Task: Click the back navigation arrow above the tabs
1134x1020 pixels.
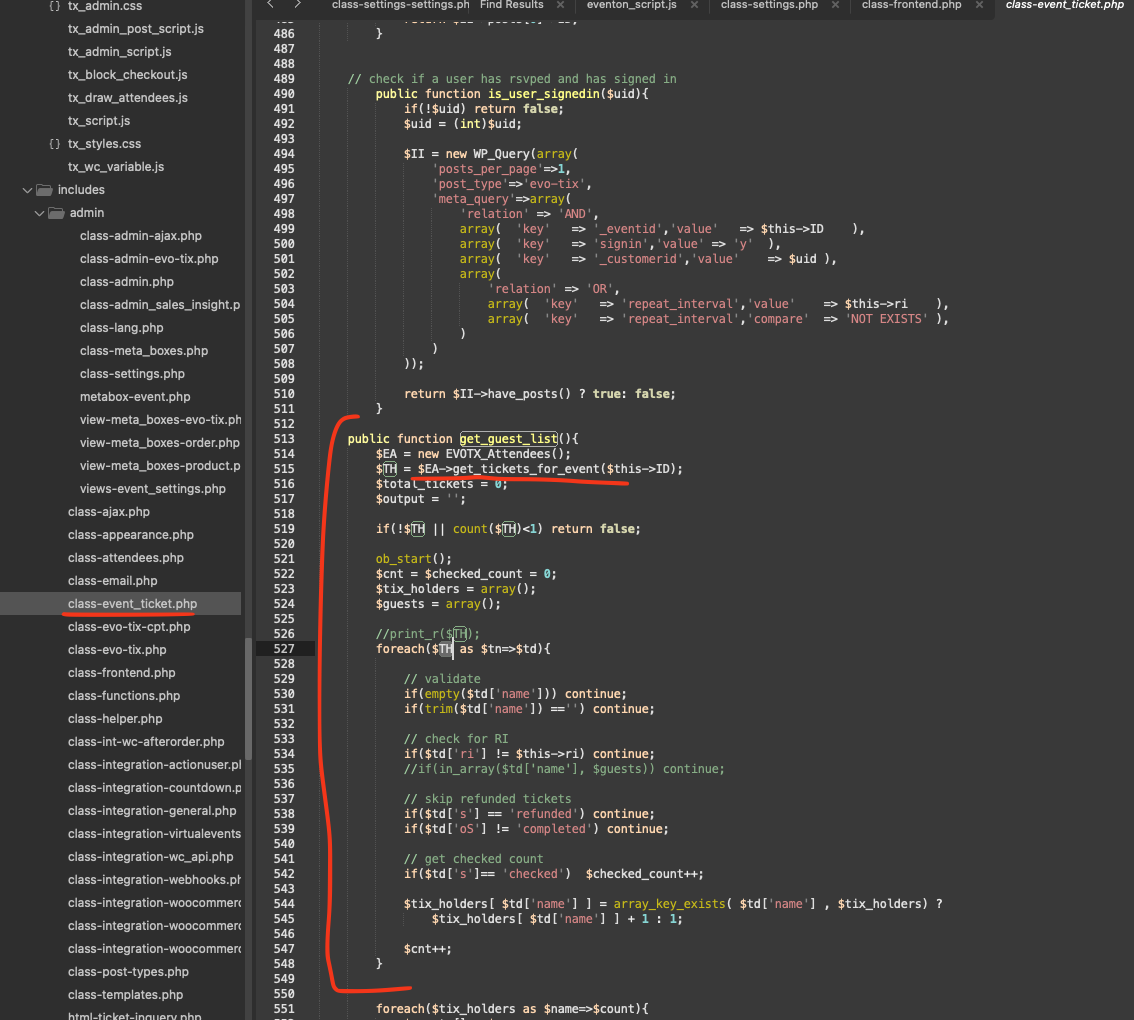Action: pyautogui.click(x=270, y=5)
